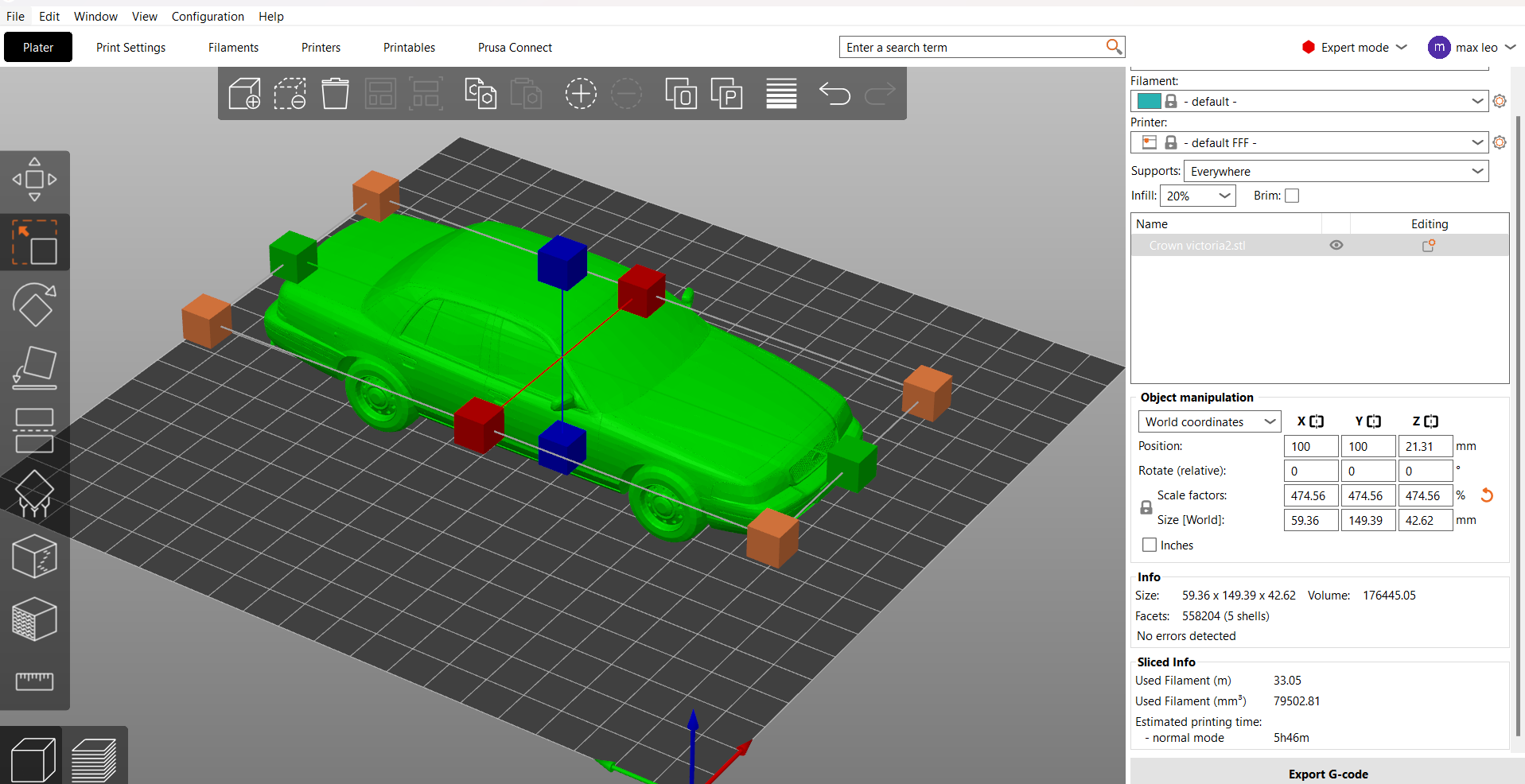Click the user avatar circle

click(x=1439, y=47)
